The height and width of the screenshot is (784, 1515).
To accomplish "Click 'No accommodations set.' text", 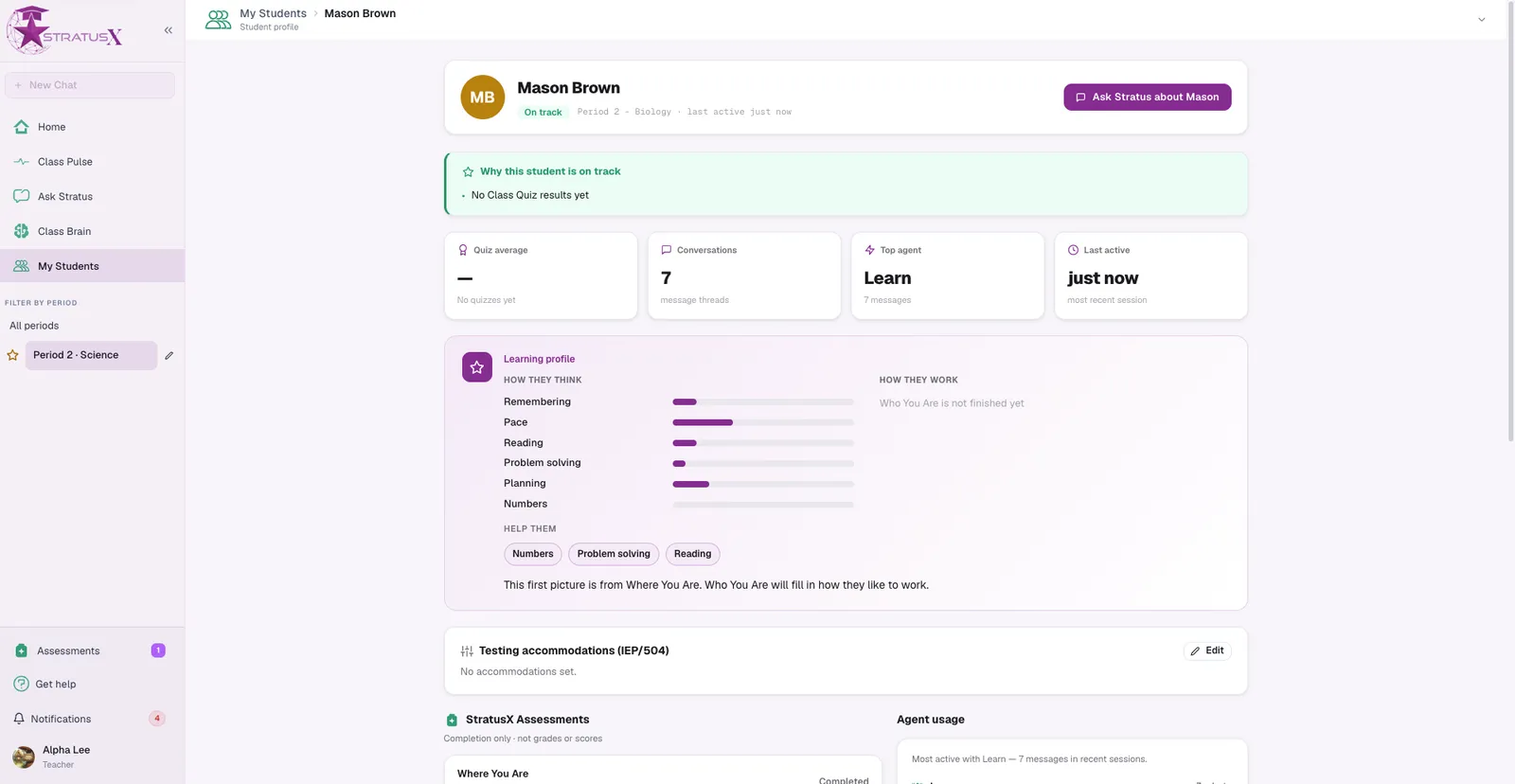I will (518, 671).
